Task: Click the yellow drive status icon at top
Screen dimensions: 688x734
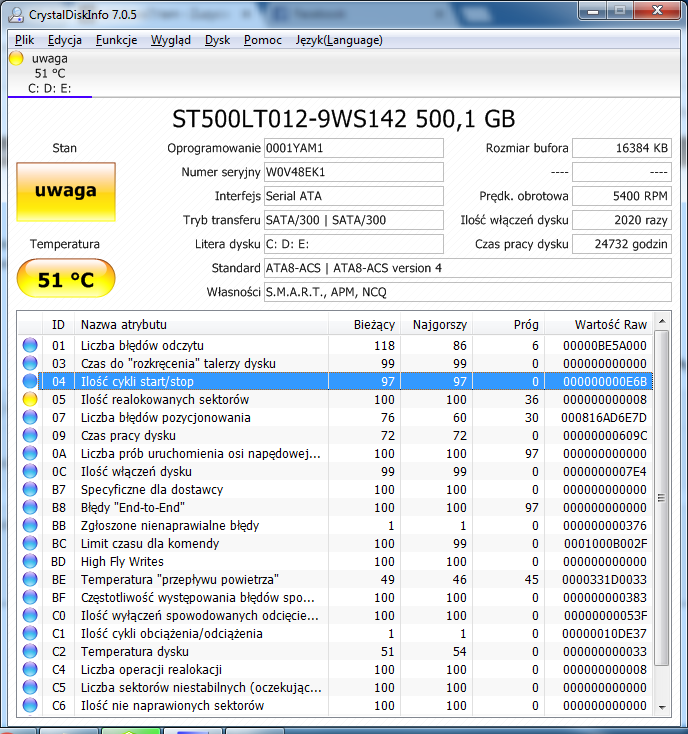Action: pos(16,59)
